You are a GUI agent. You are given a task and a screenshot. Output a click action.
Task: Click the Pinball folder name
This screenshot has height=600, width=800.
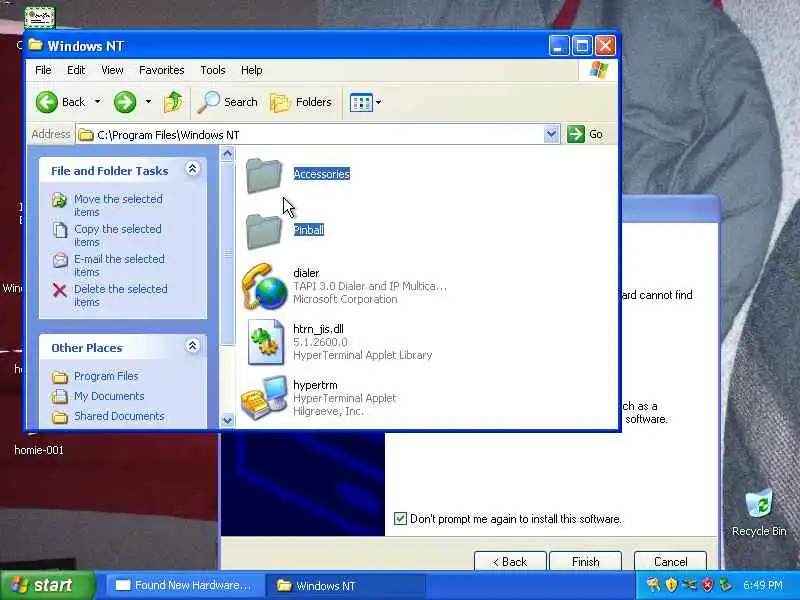pos(309,230)
